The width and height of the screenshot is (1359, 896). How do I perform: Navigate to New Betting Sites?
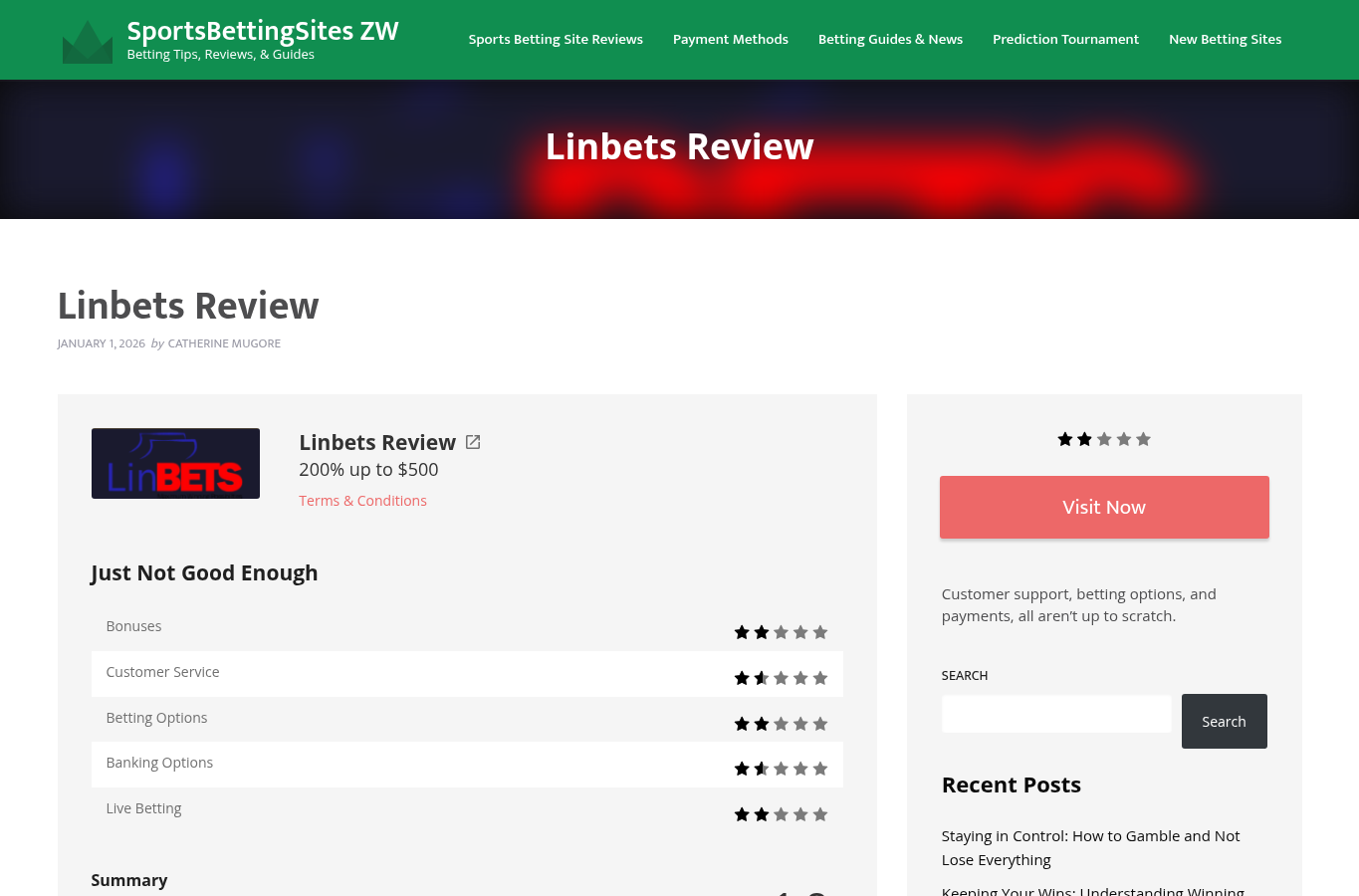tap(1225, 39)
